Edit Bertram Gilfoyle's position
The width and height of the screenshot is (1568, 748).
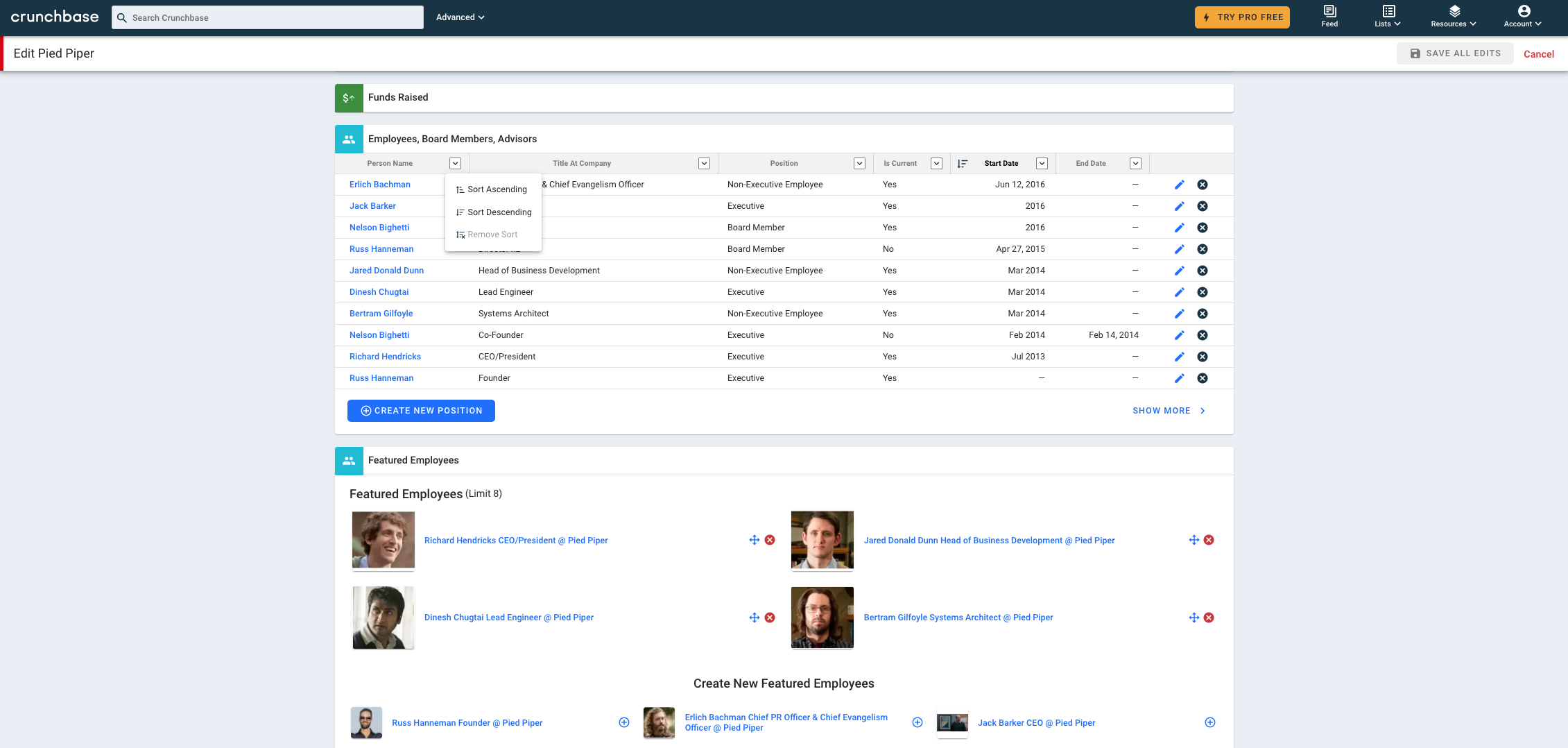[1179, 314]
